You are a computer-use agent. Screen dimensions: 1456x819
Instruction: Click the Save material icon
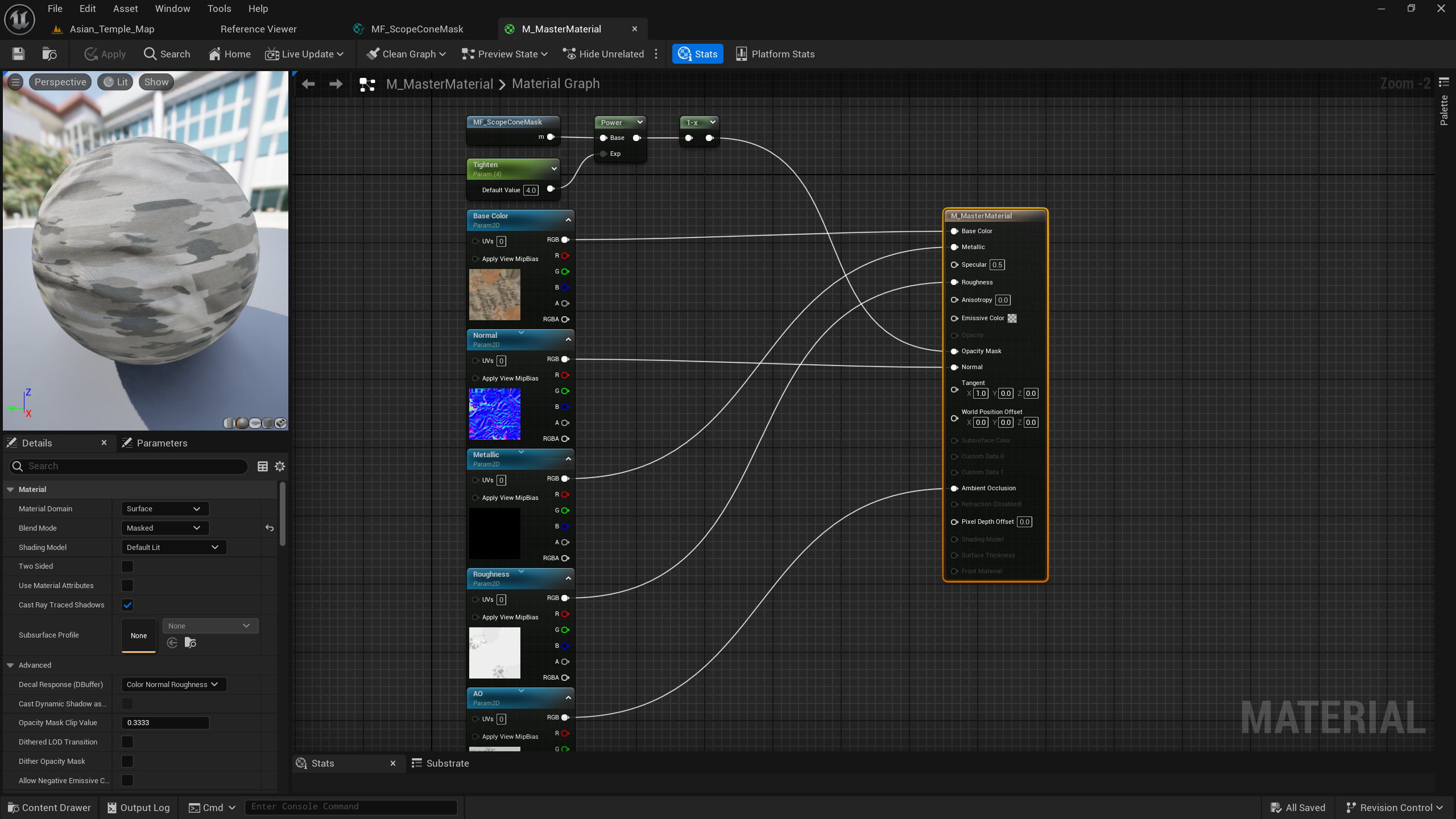tap(18, 54)
